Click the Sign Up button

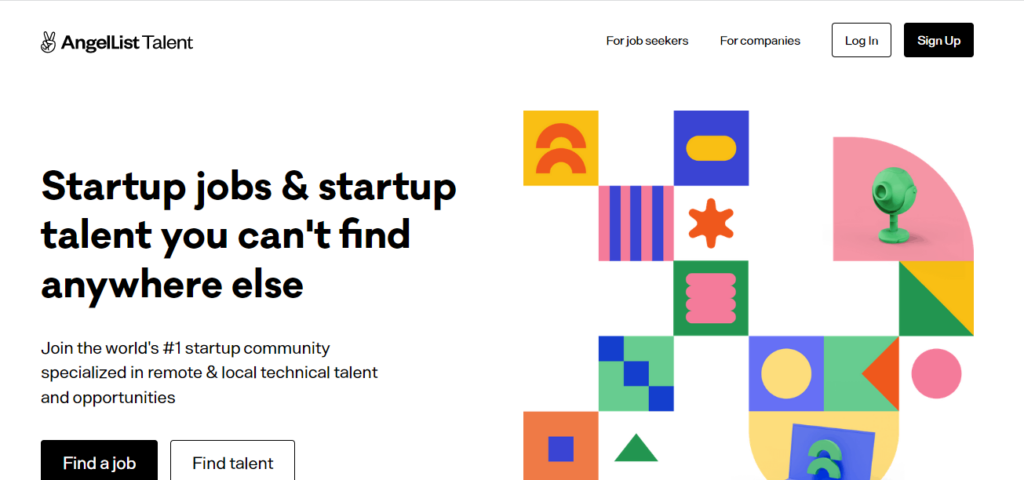point(938,40)
